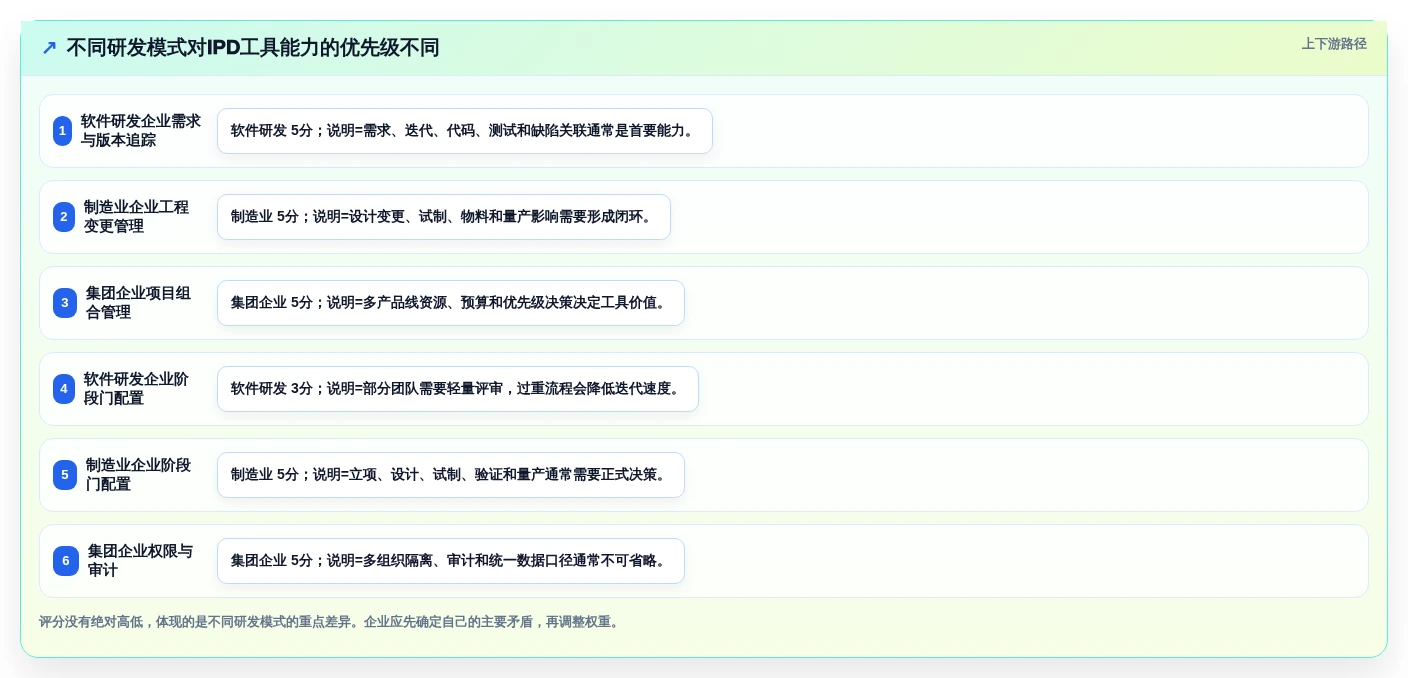Viewport: 1408px width, 678px height.
Task: Select number badge 5 for 制造业企业阶段门配置
Action: [65, 475]
